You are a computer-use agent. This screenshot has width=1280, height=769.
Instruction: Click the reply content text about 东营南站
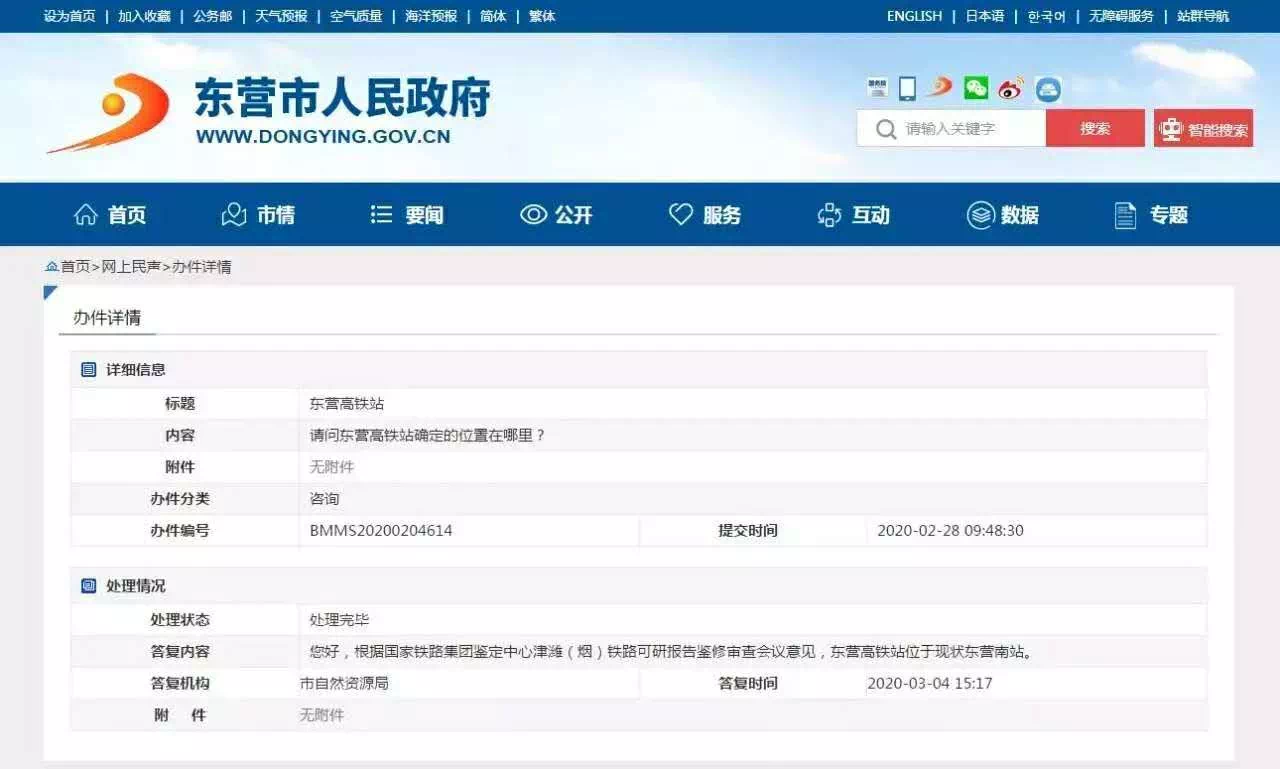(x=670, y=652)
